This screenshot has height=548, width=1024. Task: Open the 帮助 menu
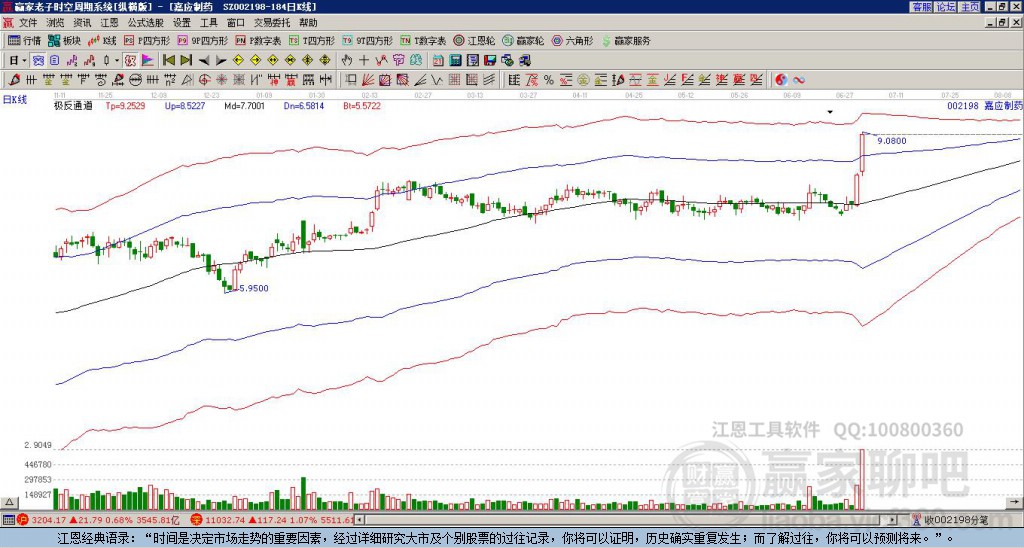[x=308, y=23]
